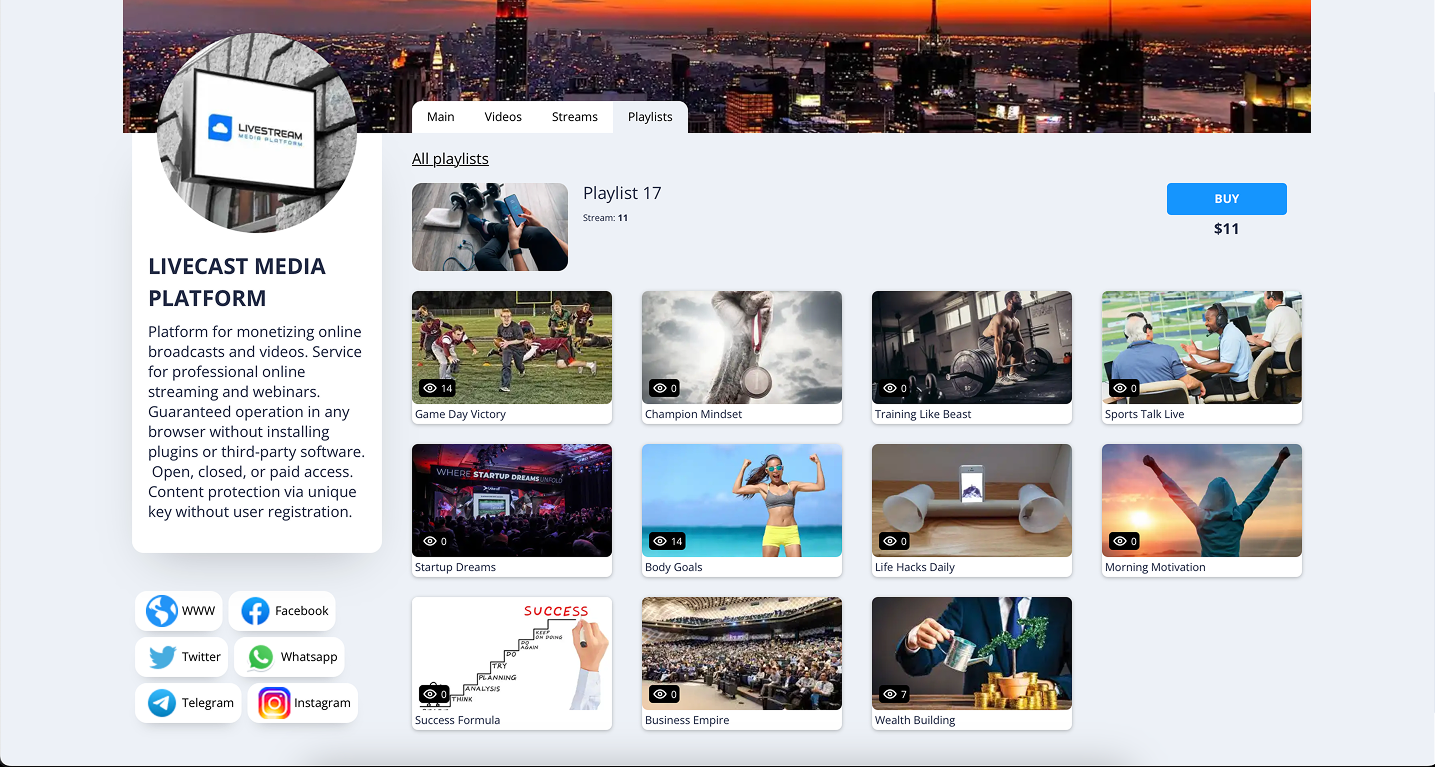
Task: Open the Champion Mindset video
Action: 741,347
